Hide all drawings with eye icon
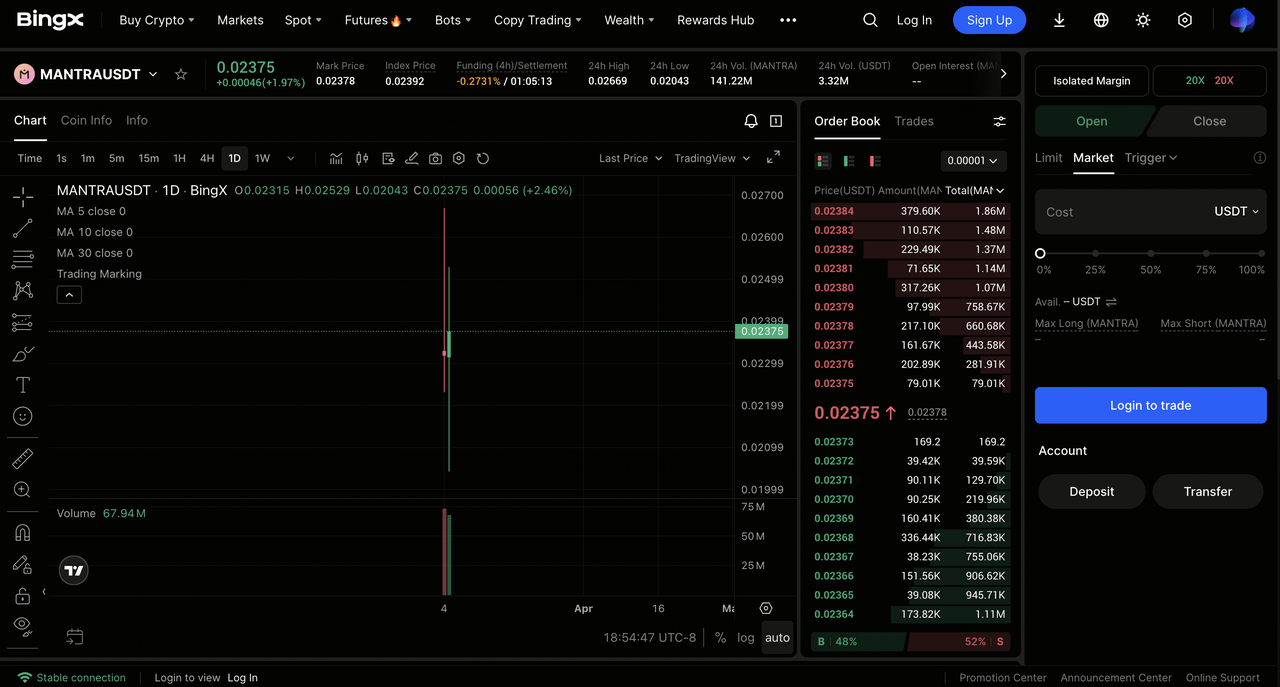This screenshot has width=1280, height=687. click(x=23, y=626)
